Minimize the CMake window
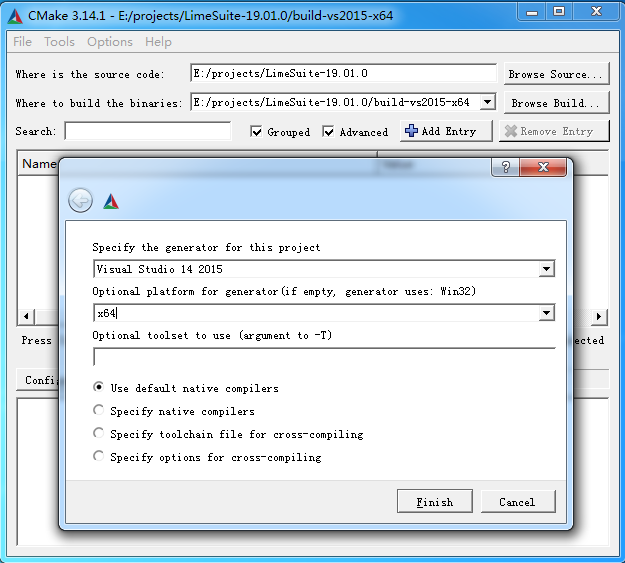The height and width of the screenshot is (563, 625). [532, 12]
